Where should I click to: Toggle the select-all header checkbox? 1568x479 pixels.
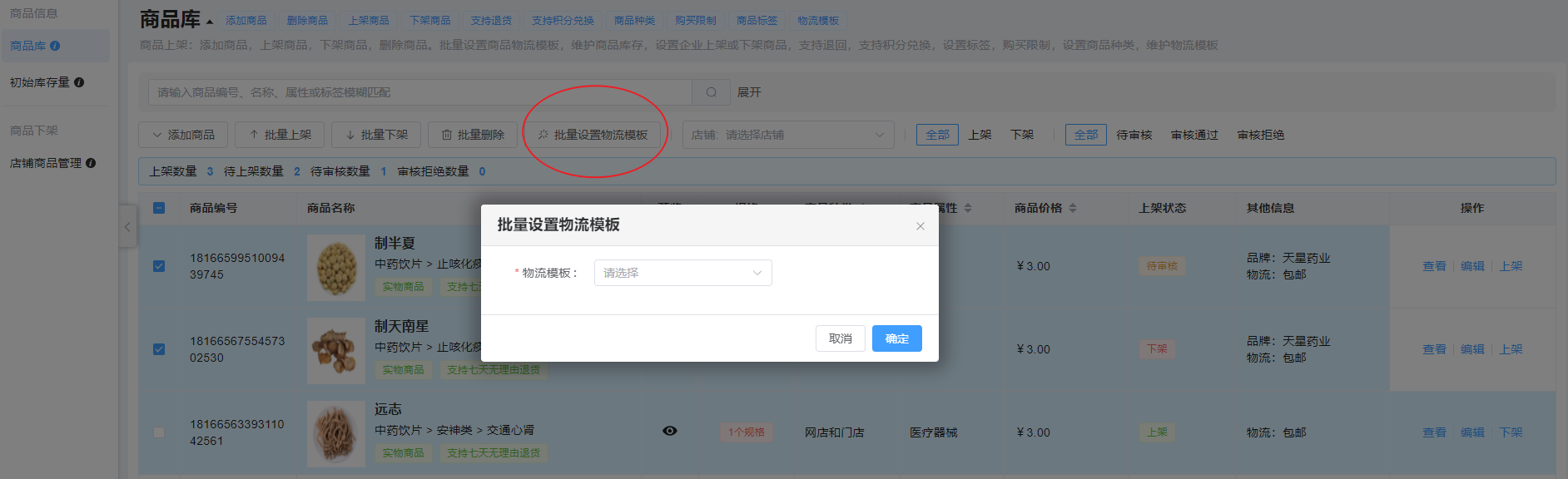point(159,208)
